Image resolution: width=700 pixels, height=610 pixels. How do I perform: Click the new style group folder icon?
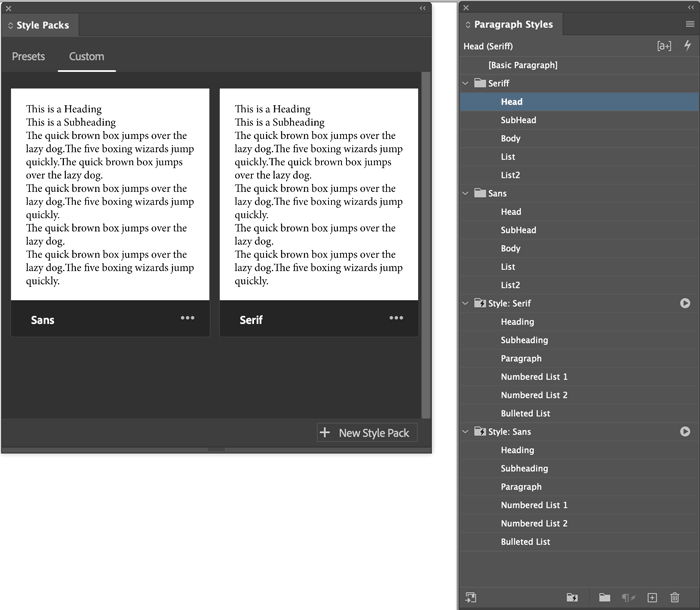click(x=604, y=597)
